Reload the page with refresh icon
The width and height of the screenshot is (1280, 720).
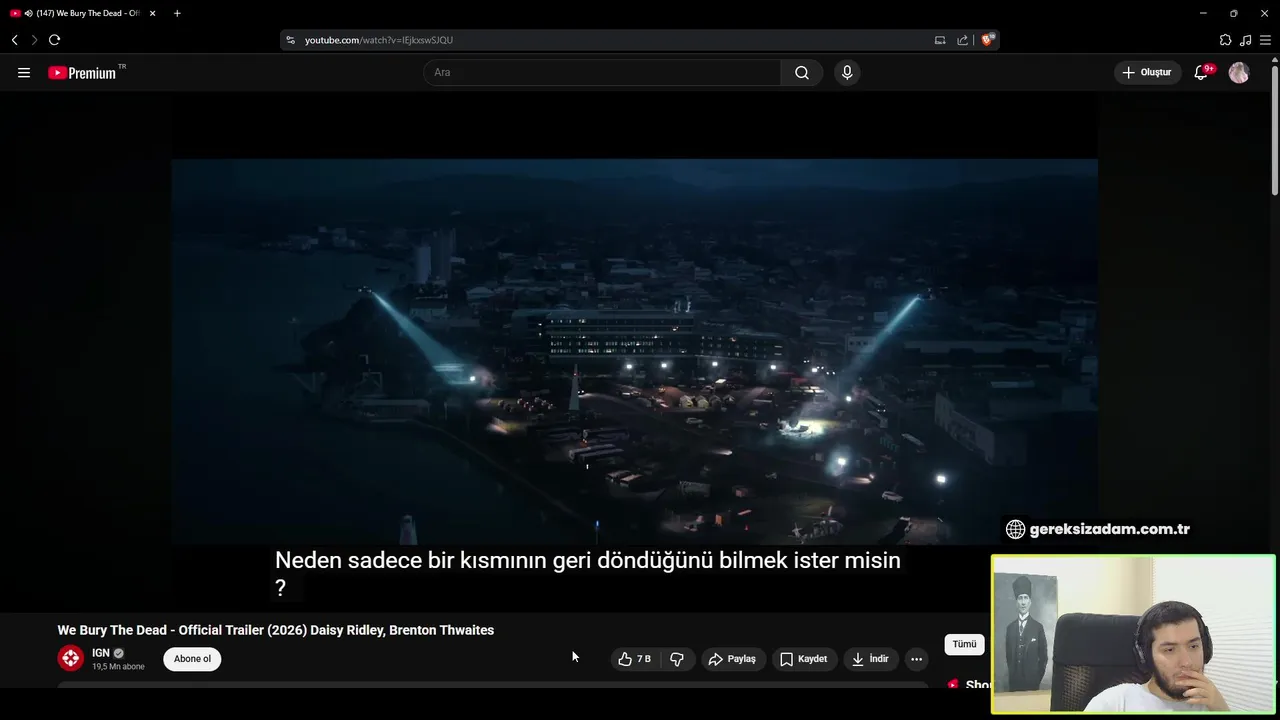point(54,40)
